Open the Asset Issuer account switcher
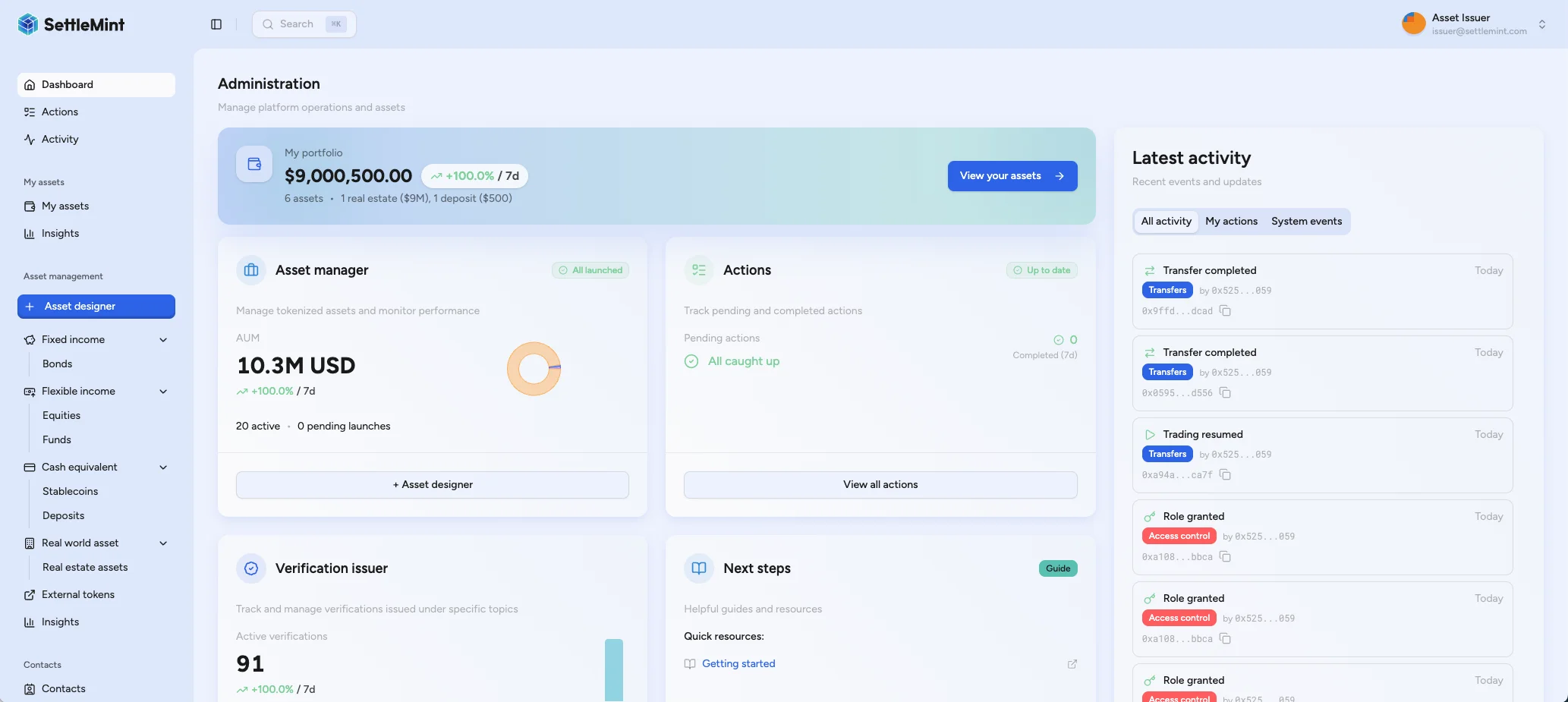 (1541, 24)
